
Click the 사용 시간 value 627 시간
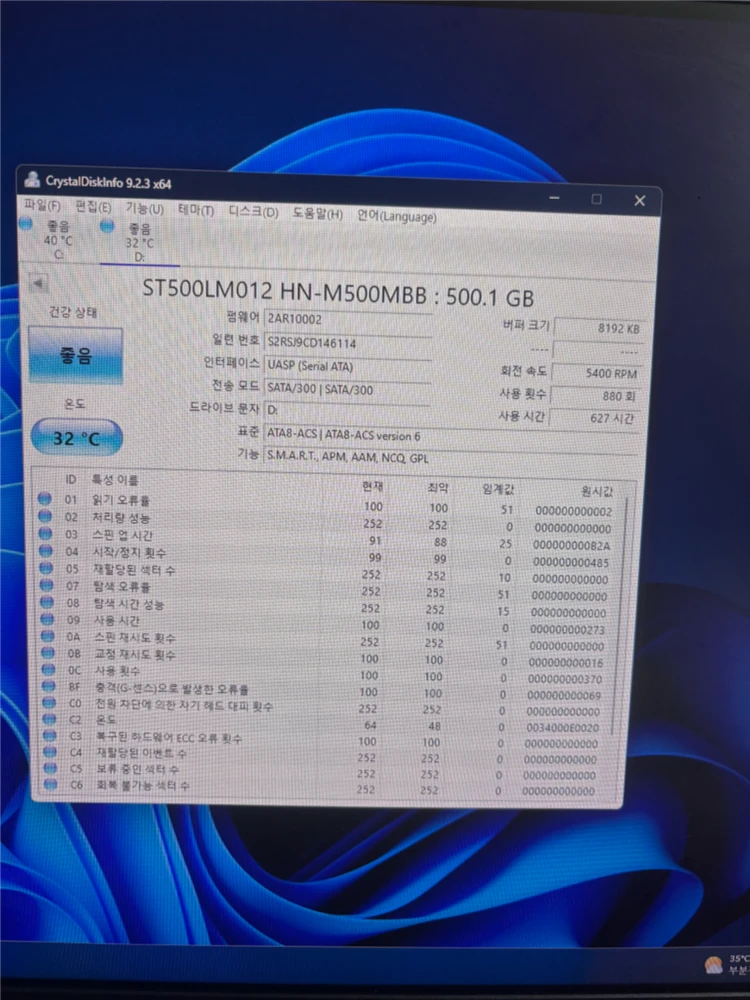point(594,418)
